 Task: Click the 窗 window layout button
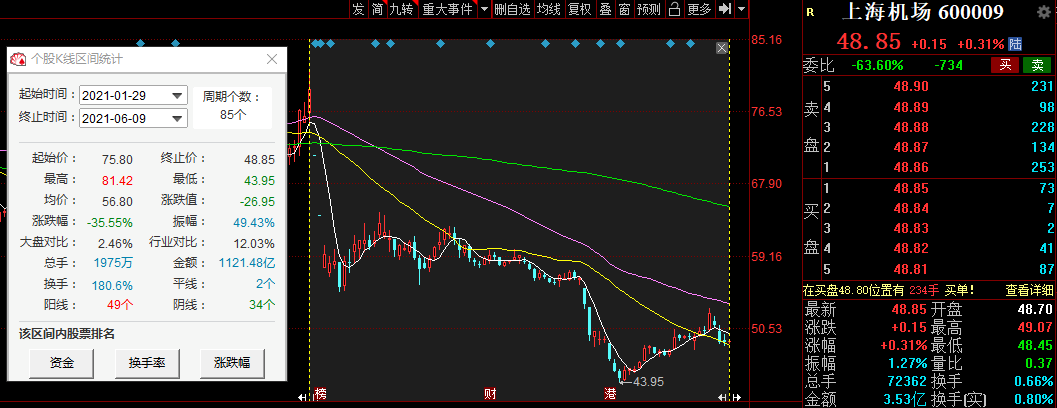(x=624, y=9)
